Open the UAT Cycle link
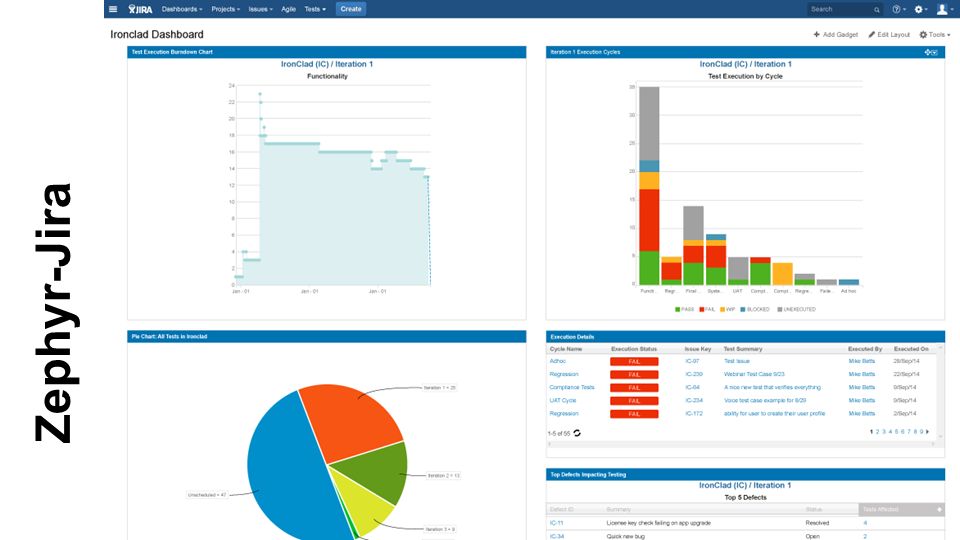 [563, 400]
